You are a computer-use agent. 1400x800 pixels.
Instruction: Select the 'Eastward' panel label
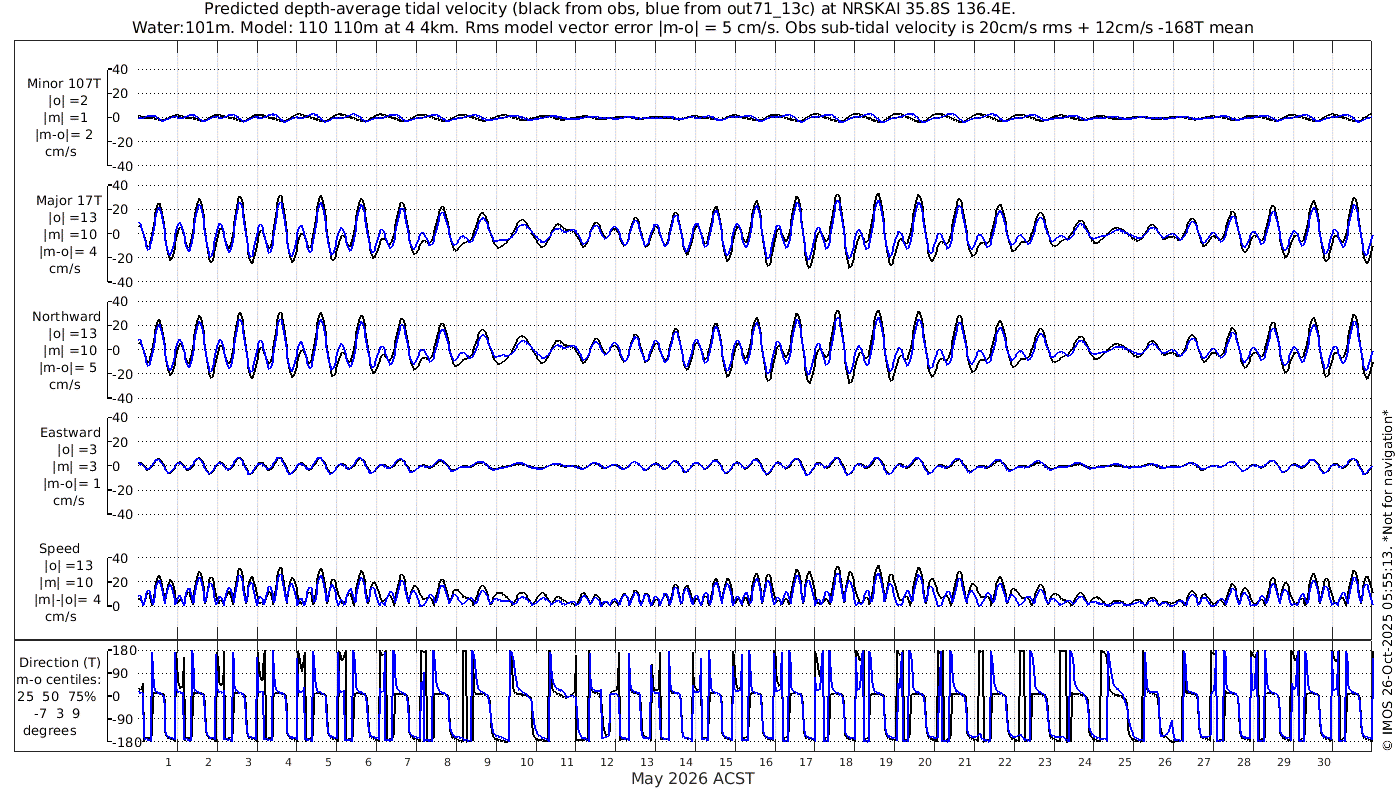pyautogui.click(x=70, y=432)
